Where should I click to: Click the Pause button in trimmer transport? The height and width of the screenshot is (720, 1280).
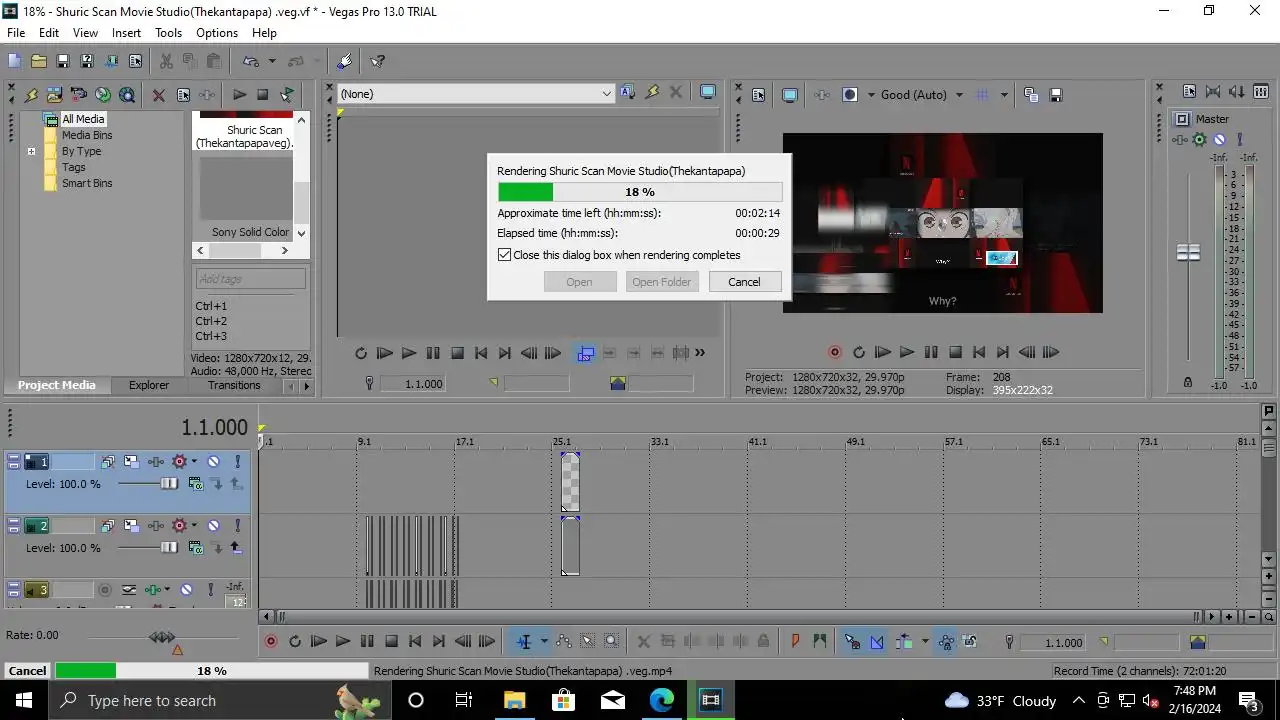433,353
